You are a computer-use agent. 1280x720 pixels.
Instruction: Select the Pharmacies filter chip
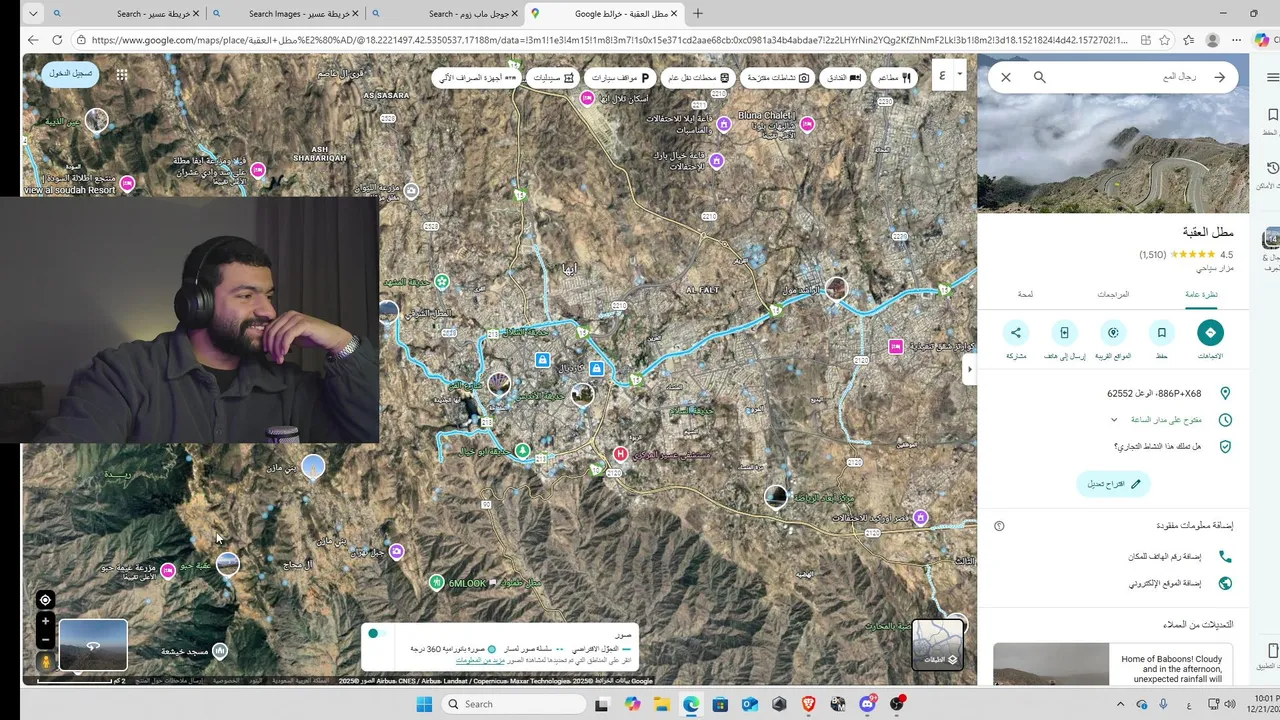point(553,77)
